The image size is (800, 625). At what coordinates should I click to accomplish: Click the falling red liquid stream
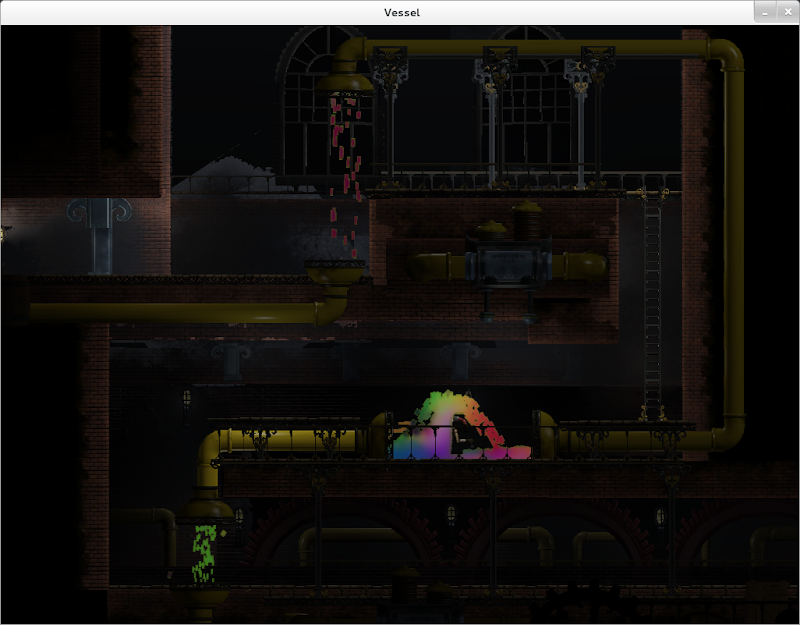[x=345, y=176]
